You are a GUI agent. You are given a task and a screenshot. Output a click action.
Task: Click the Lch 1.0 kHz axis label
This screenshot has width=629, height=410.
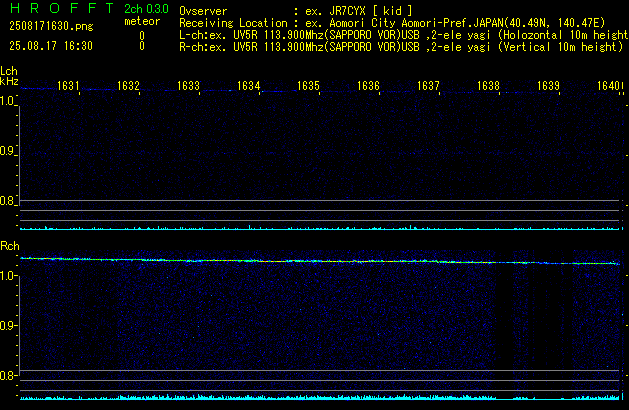[7, 101]
